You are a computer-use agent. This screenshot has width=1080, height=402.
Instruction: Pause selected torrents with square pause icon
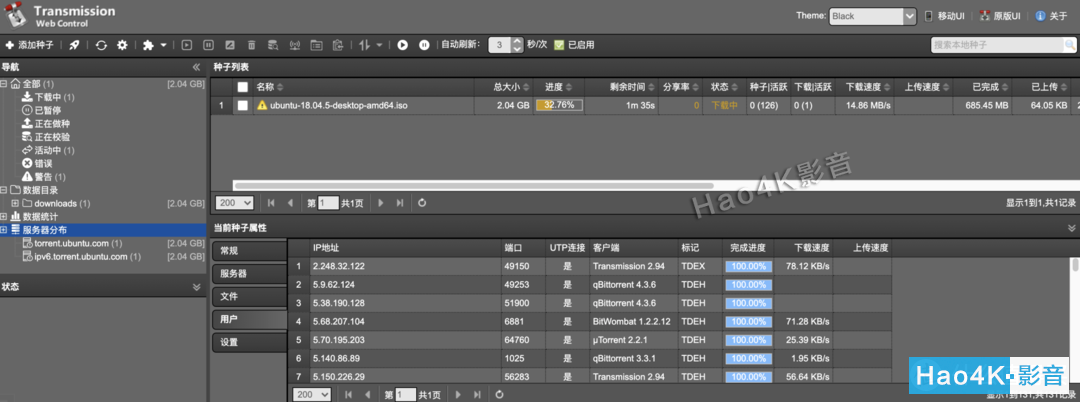tap(208, 45)
